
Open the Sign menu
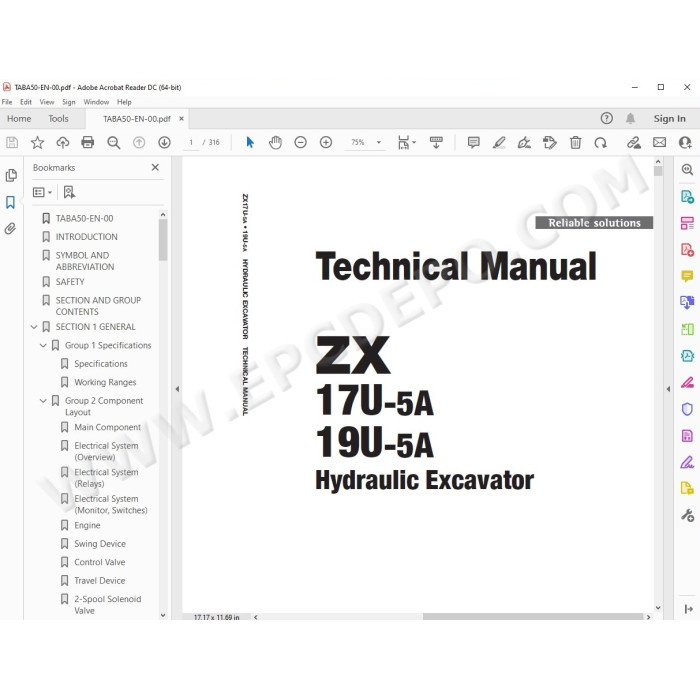coord(69,102)
